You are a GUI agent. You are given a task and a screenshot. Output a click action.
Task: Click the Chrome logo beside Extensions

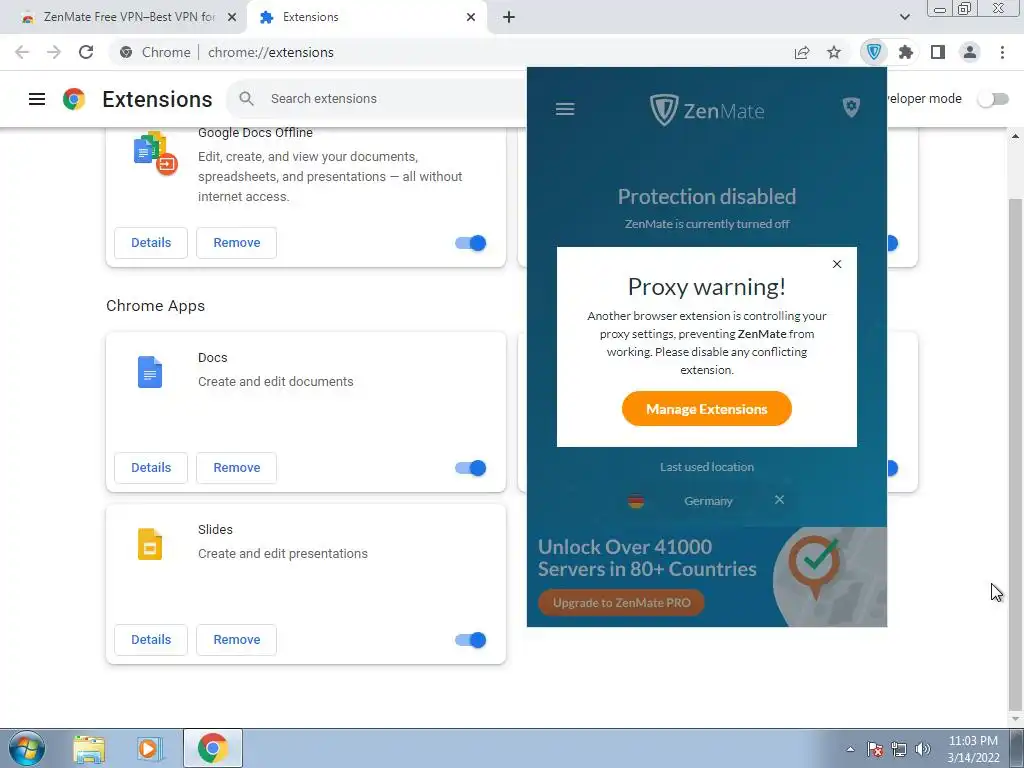tap(74, 99)
